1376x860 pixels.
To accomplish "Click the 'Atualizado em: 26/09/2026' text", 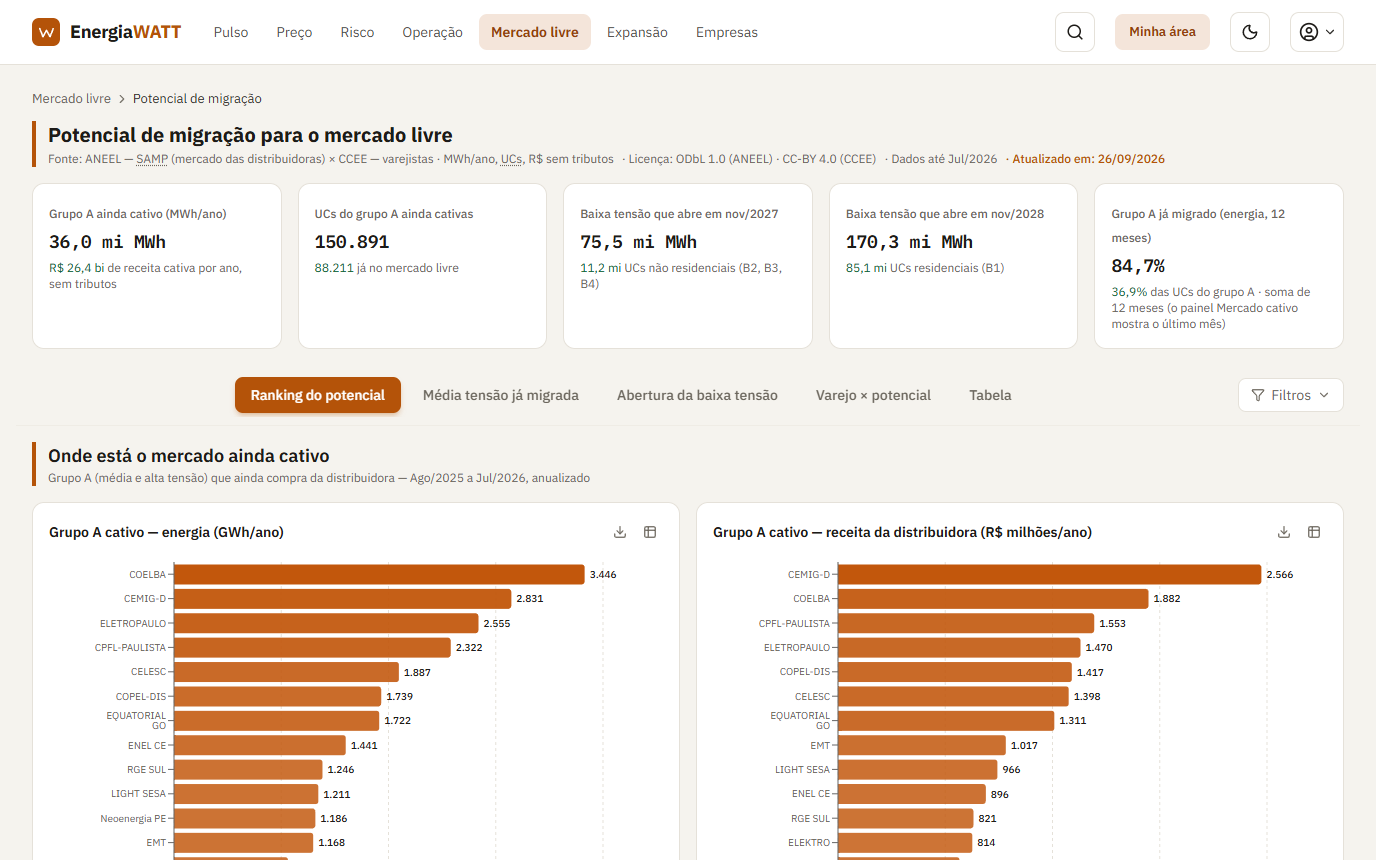I will coord(1089,159).
